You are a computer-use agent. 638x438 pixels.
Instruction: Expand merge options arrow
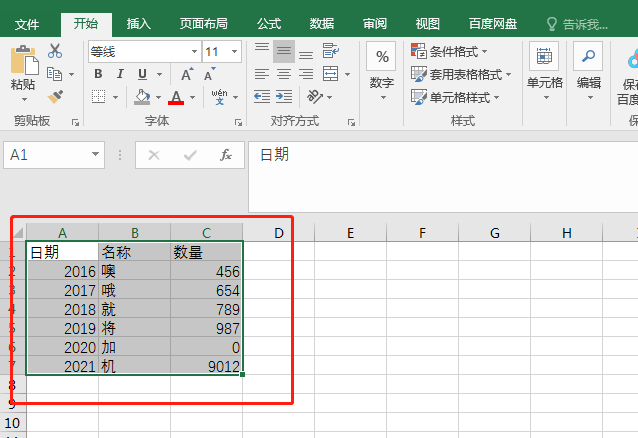coord(347,74)
